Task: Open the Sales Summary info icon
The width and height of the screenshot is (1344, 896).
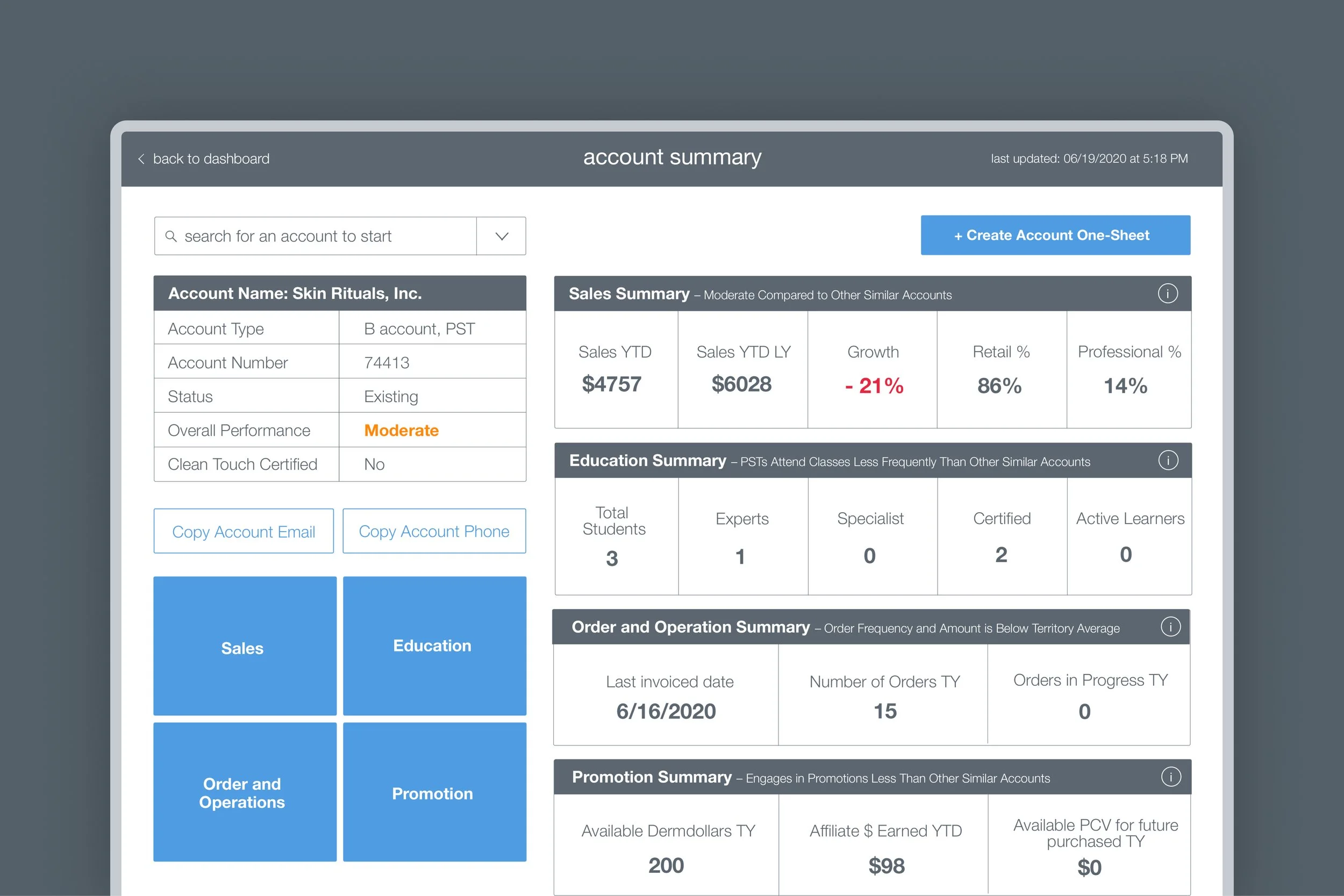Action: (x=1168, y=293)
